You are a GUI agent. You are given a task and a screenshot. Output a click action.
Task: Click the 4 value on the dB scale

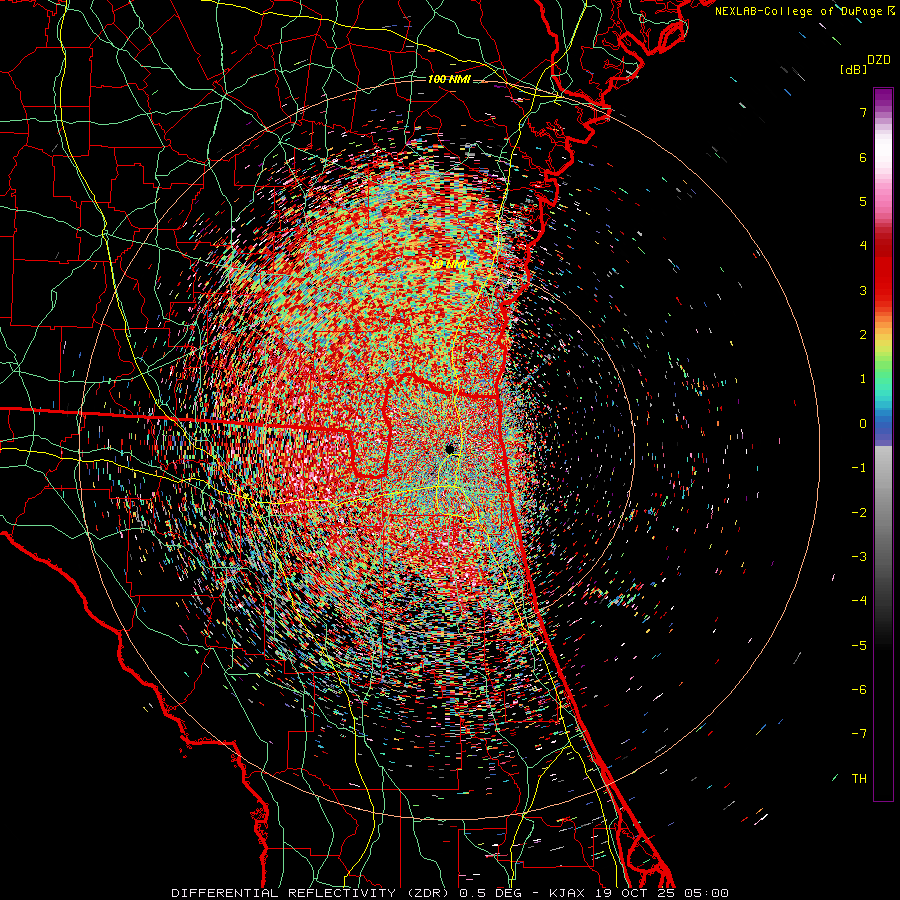click(863, 246)
